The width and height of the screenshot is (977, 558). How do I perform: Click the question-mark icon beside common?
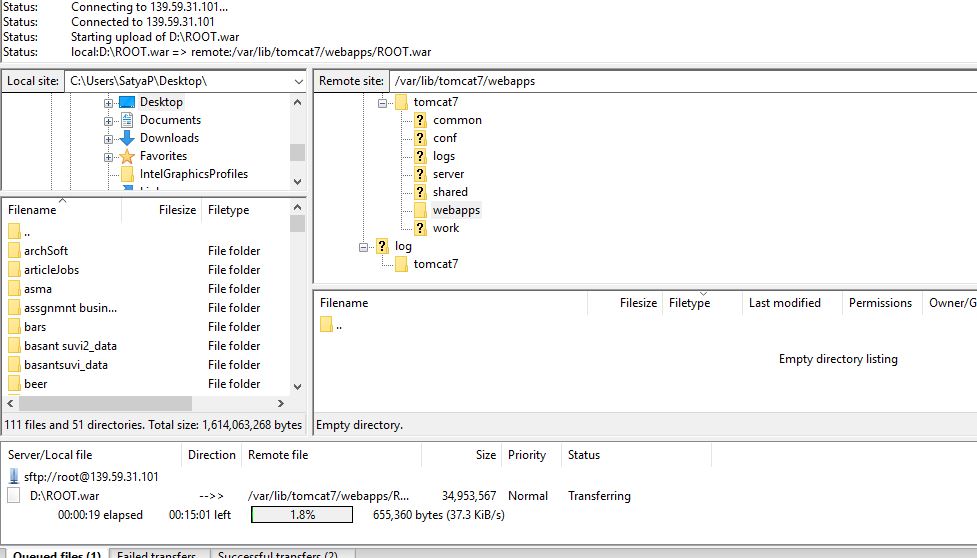pos(420,120)
